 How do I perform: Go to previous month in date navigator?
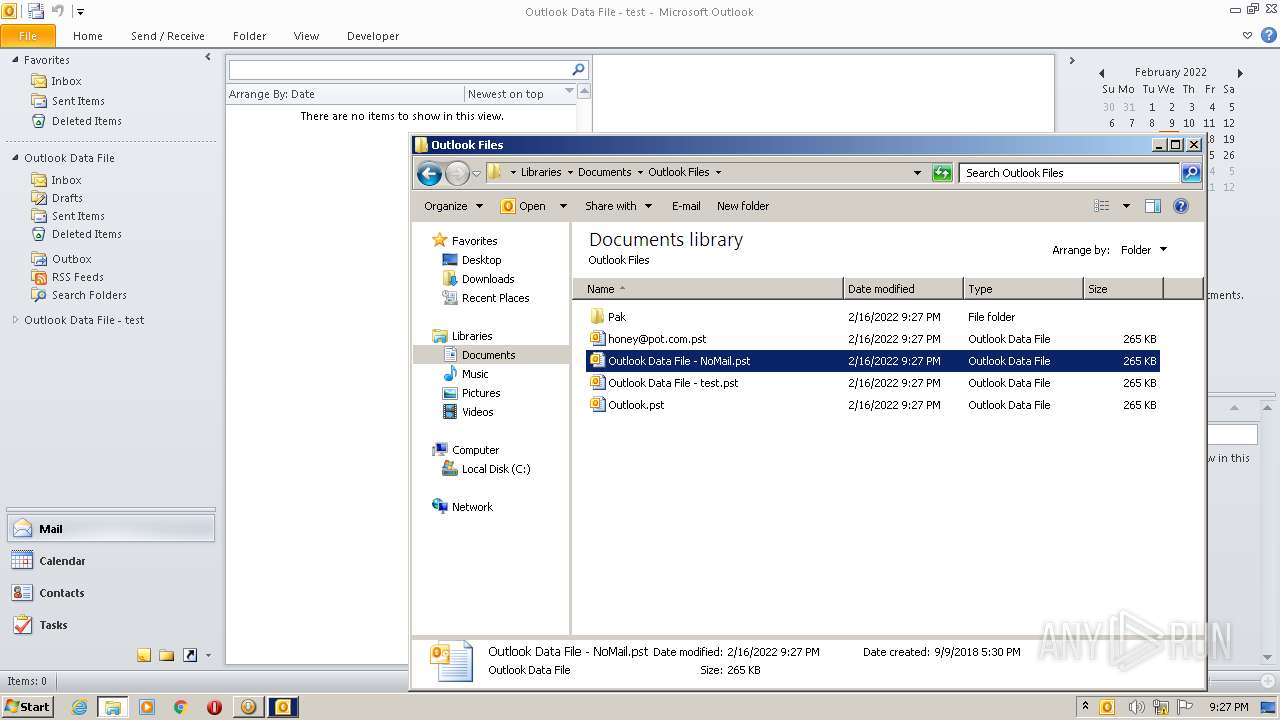point(1102,73)
